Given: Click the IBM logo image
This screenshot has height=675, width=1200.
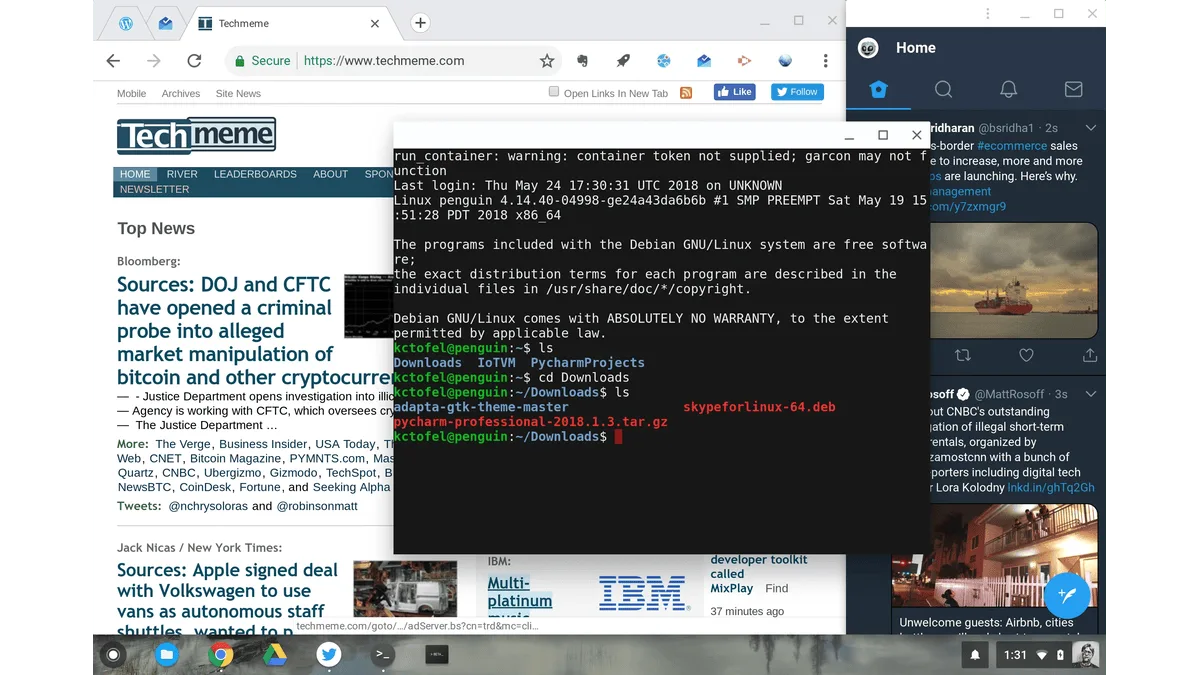Looking at the screenshot, I should (x=642, y=592).
